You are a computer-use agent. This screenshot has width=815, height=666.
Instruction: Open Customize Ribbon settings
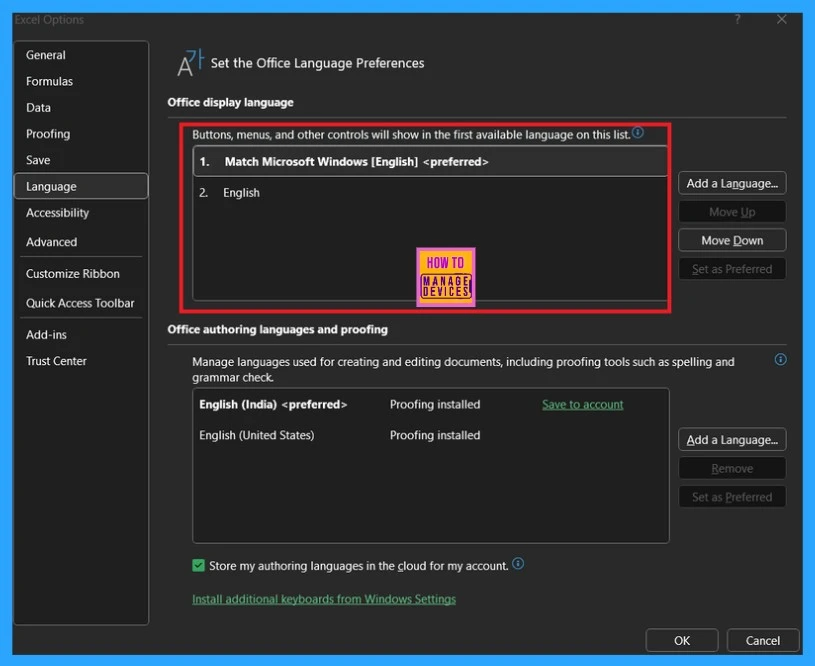pos(73,274)
